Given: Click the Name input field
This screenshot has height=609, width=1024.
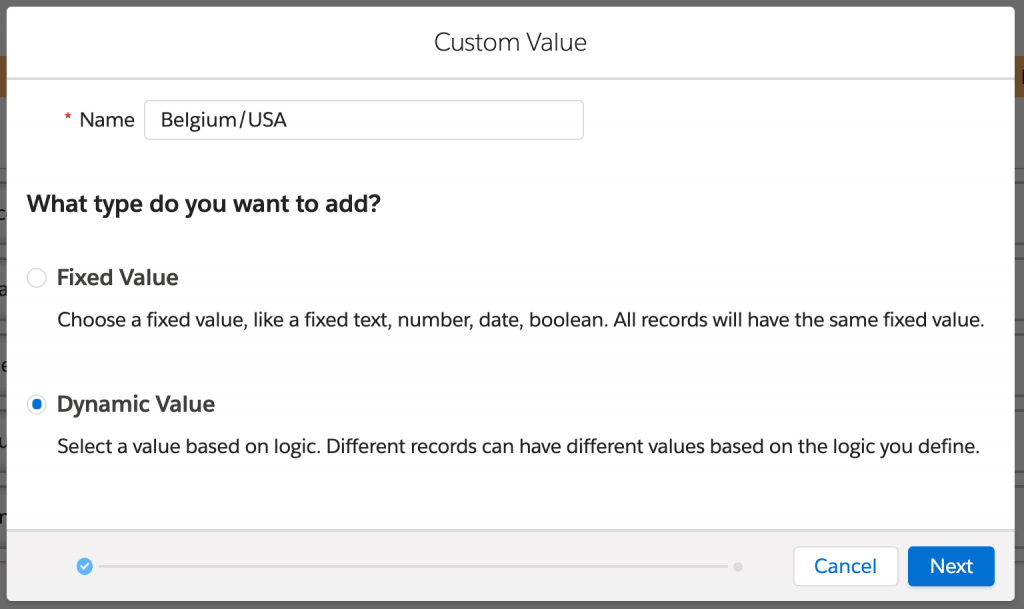Looking at the screenshot, I should (x=363, y=120).
